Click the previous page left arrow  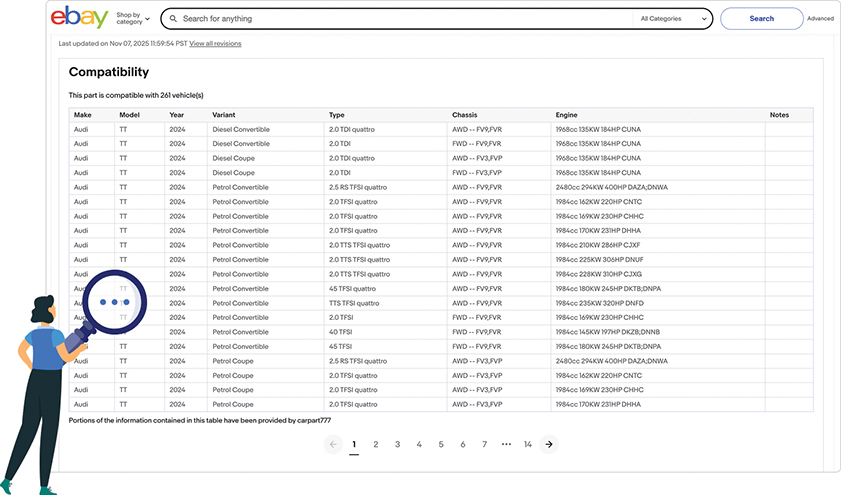tap(333, 444)
